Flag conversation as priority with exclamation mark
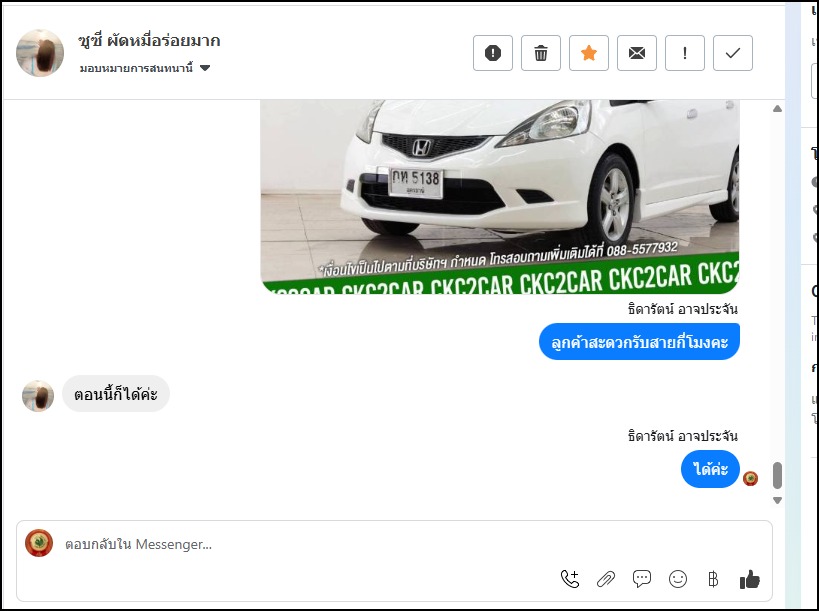 [685, 53]
